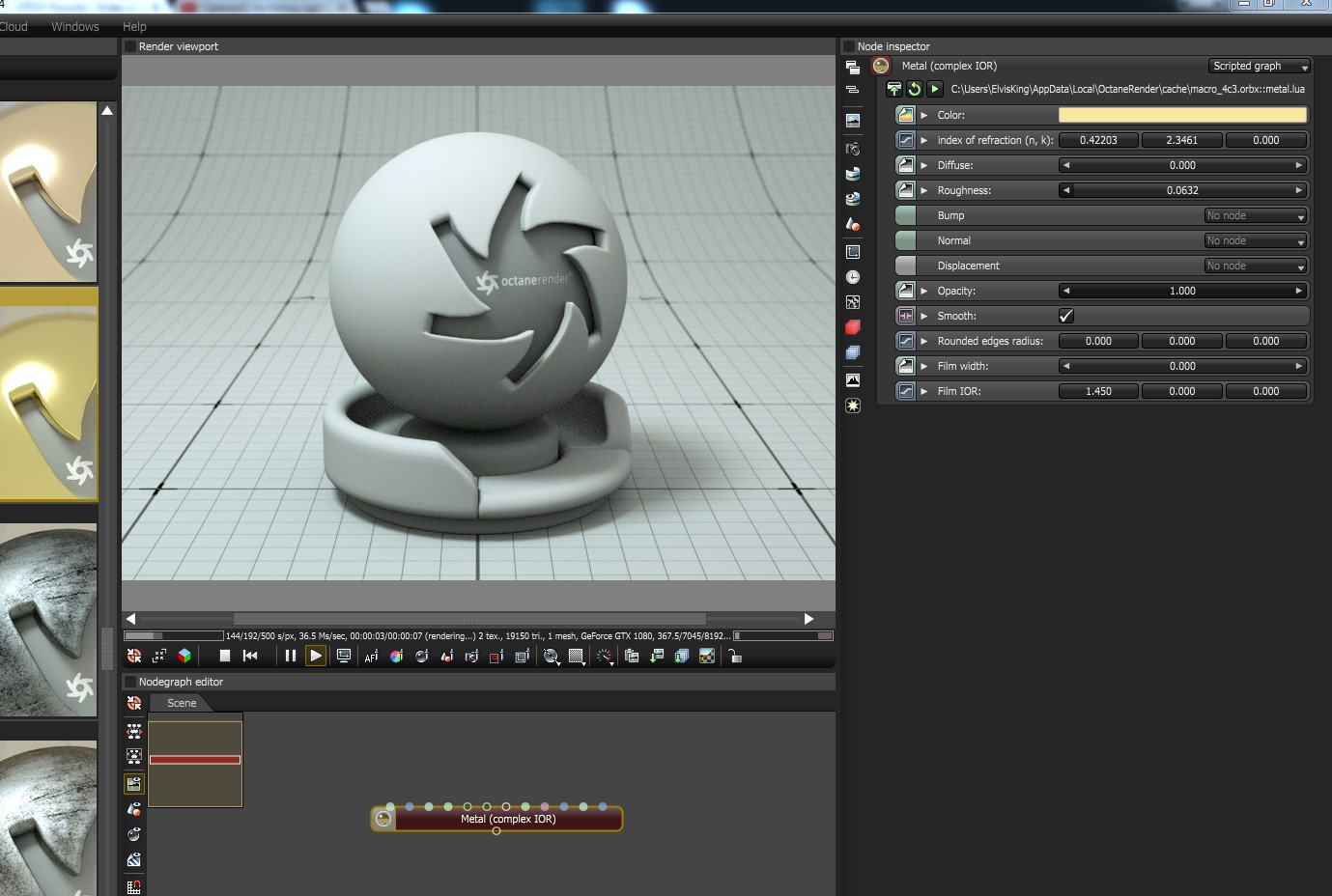Click the stop render button

coord(225,657)
